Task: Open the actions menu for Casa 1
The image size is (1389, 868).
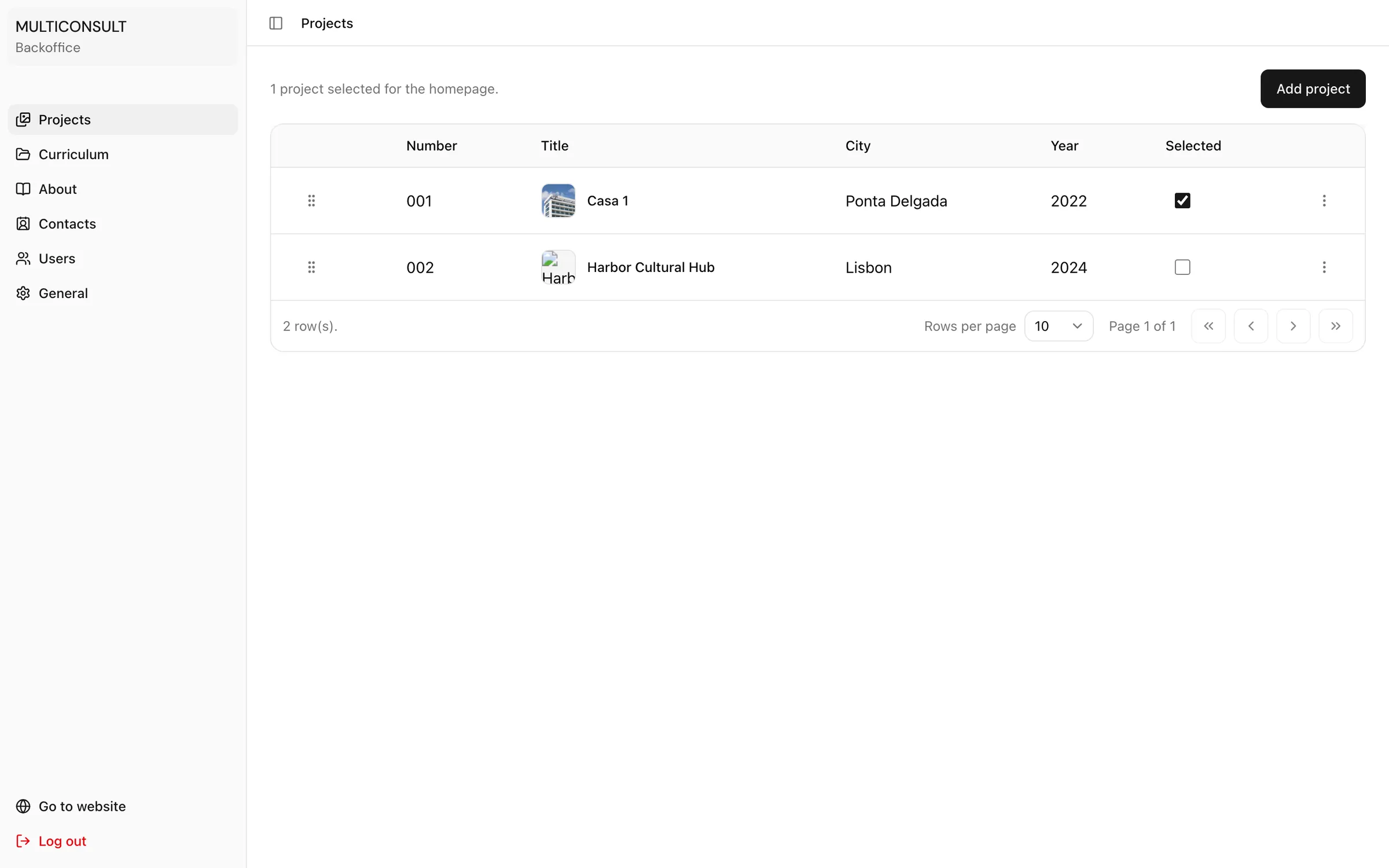Action: pyautogui.click(x=1324, y=201)
